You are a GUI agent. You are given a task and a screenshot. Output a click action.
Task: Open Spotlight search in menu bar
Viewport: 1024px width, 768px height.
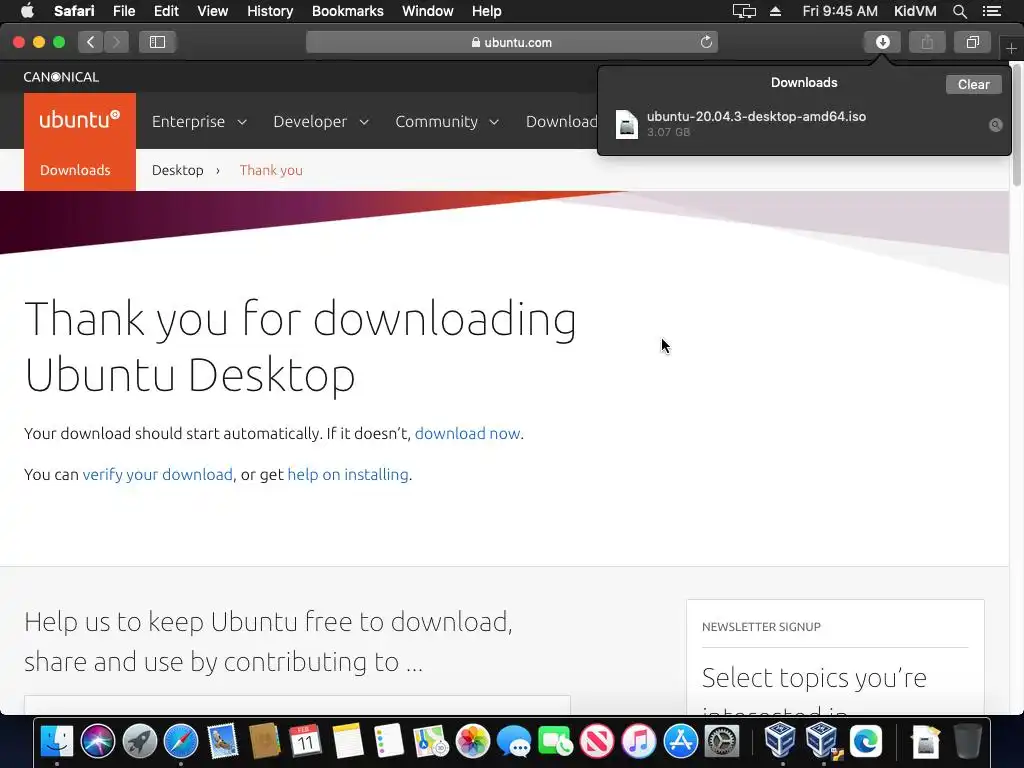(x=959, y=11)
